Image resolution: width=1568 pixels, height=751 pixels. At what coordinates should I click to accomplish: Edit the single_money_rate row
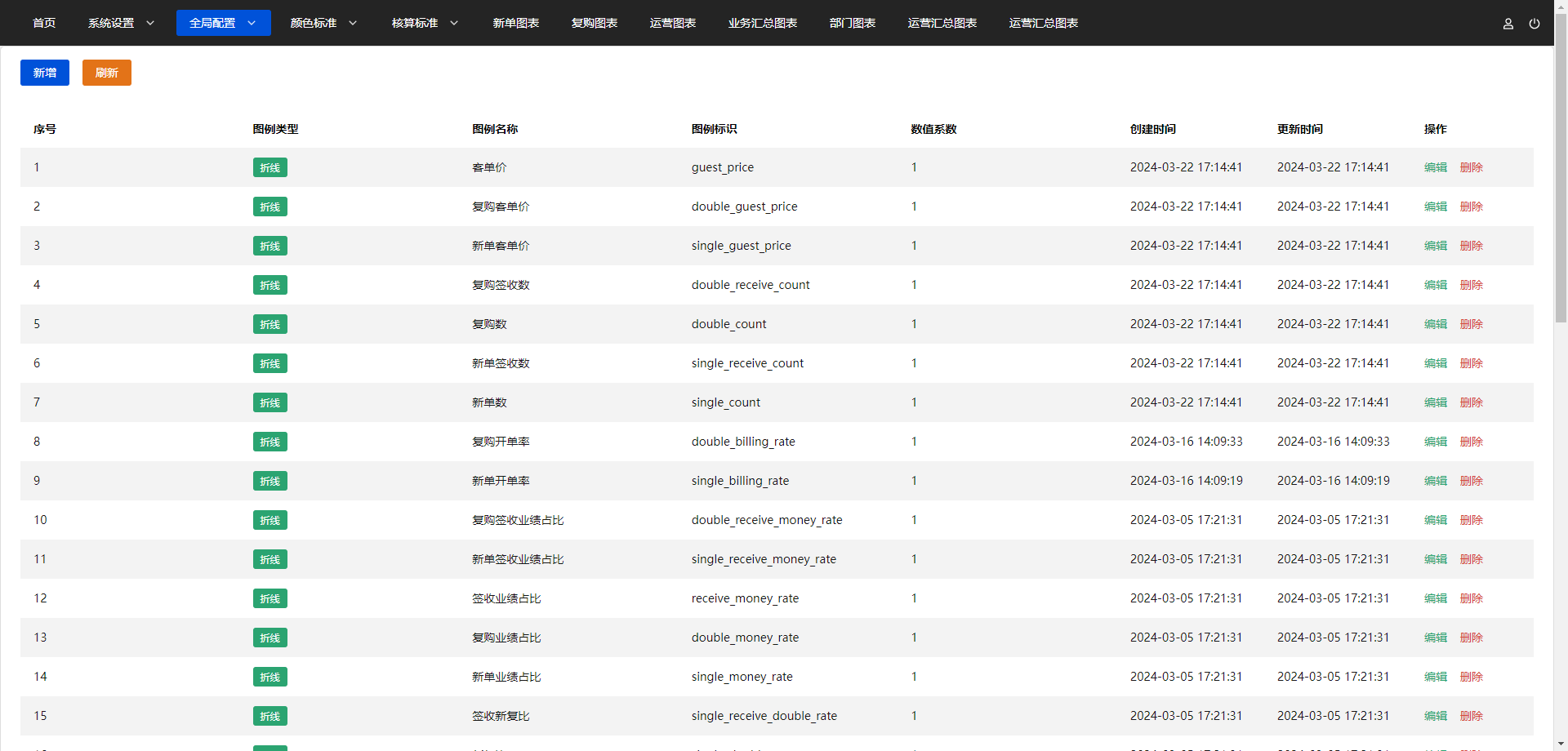(x=1436, y=677)
